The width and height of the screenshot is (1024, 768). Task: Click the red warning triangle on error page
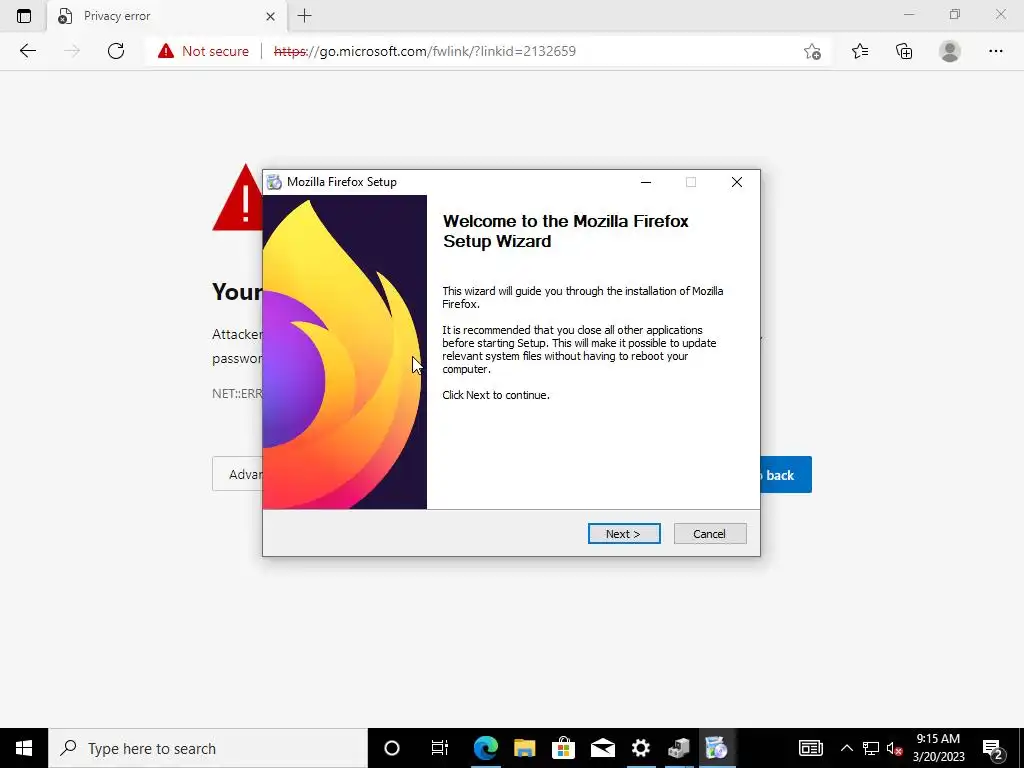pyautogui.click(x=238, y=198)
